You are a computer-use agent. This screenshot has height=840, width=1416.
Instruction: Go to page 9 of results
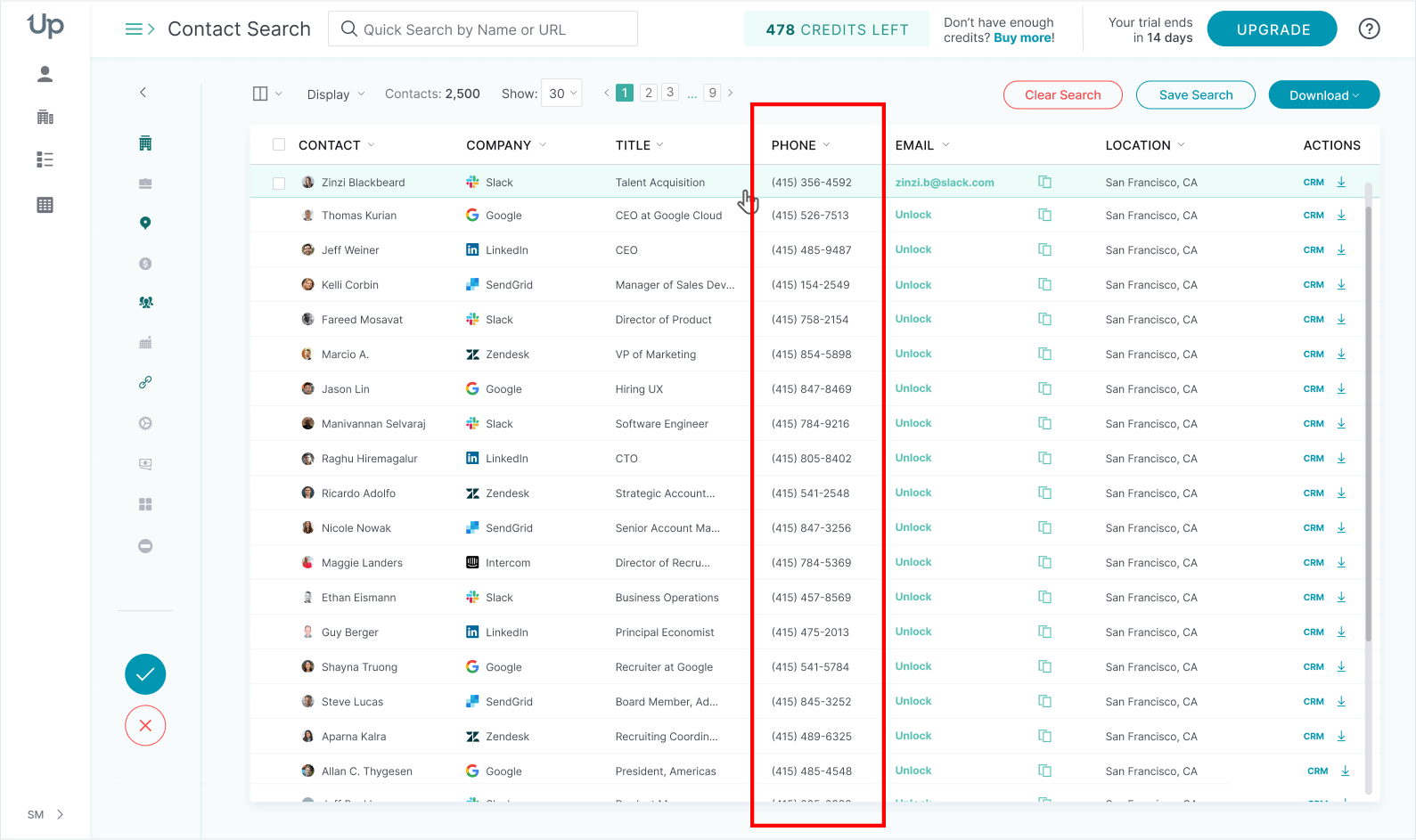(x=712, y=93)
